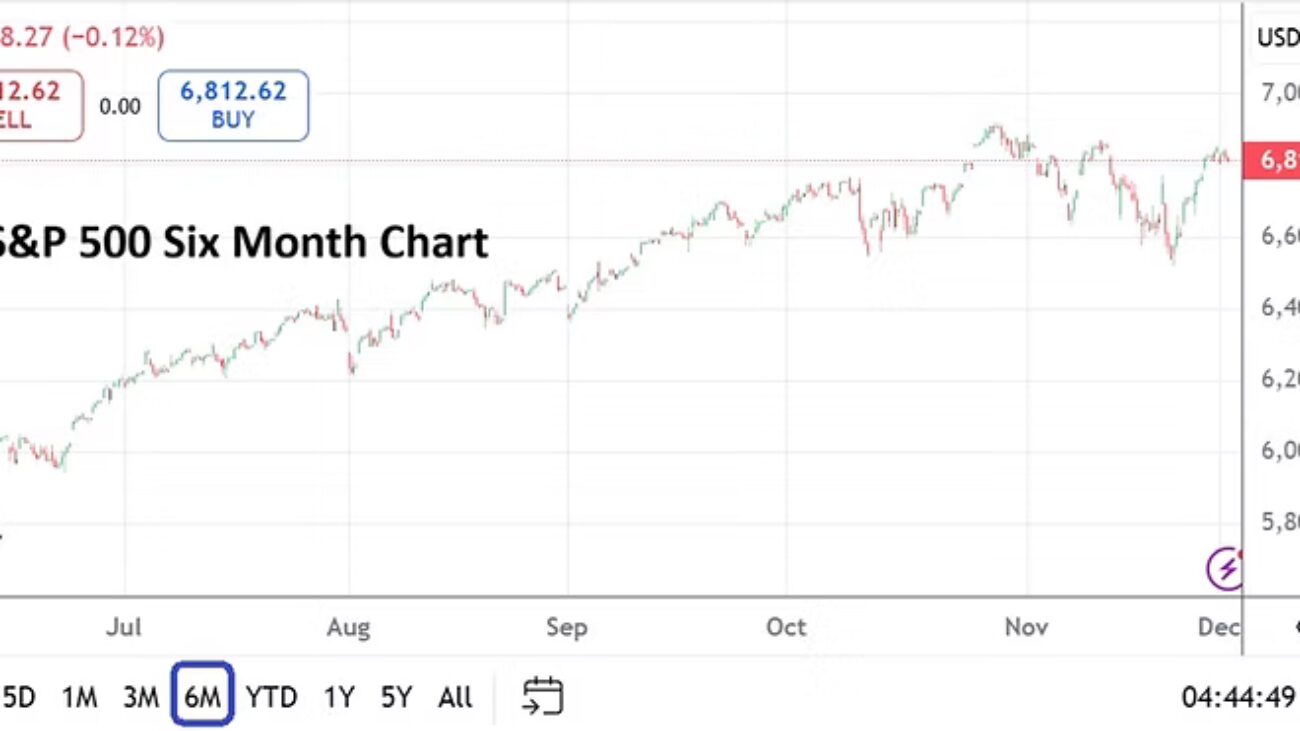This screenshot has height=731, width=1300.
Task: Click the 04:44:49 clock timezone display
Action: (1237, 696)
